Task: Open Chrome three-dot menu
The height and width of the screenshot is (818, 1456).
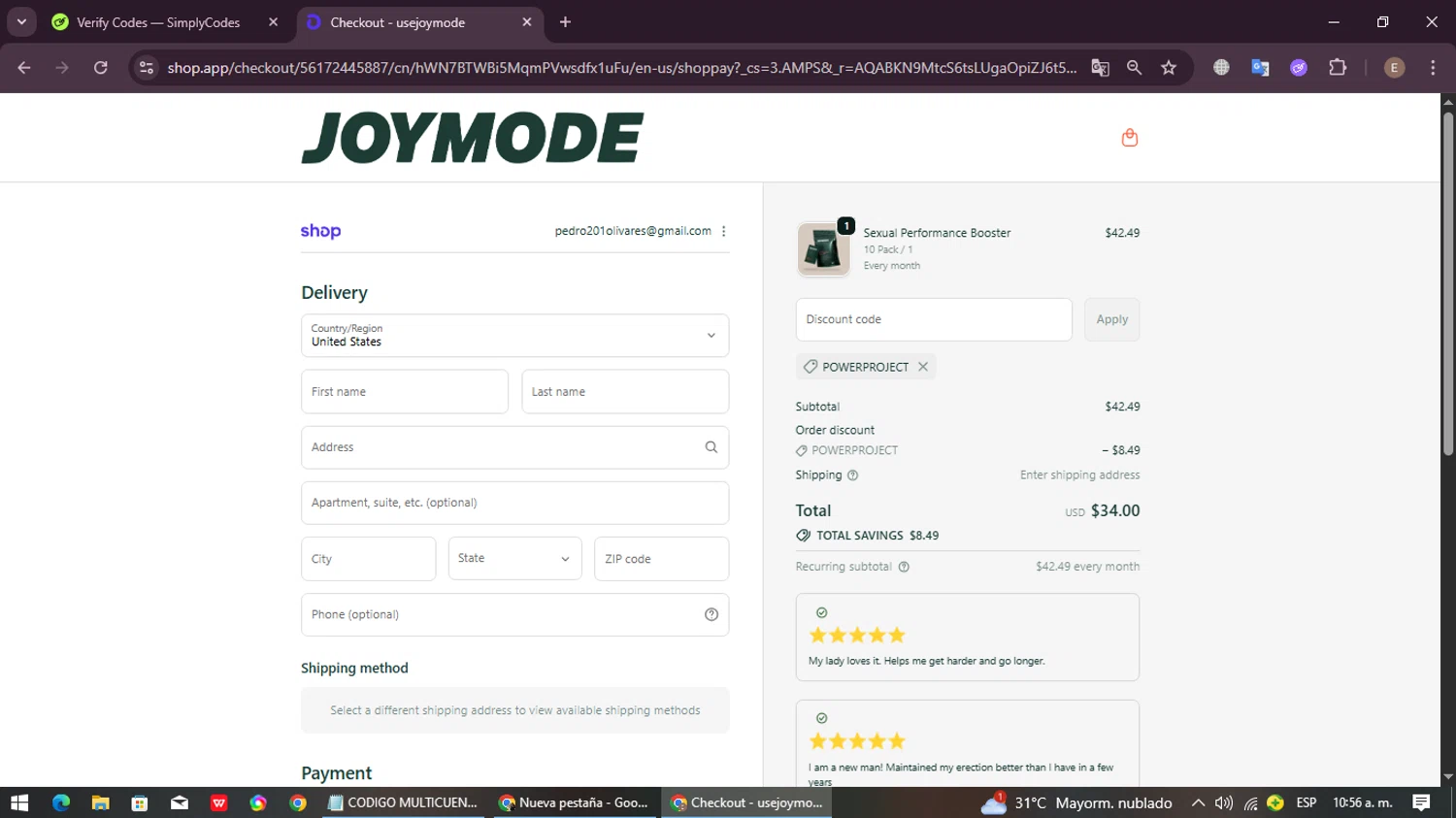Action: click(1433, 68)
